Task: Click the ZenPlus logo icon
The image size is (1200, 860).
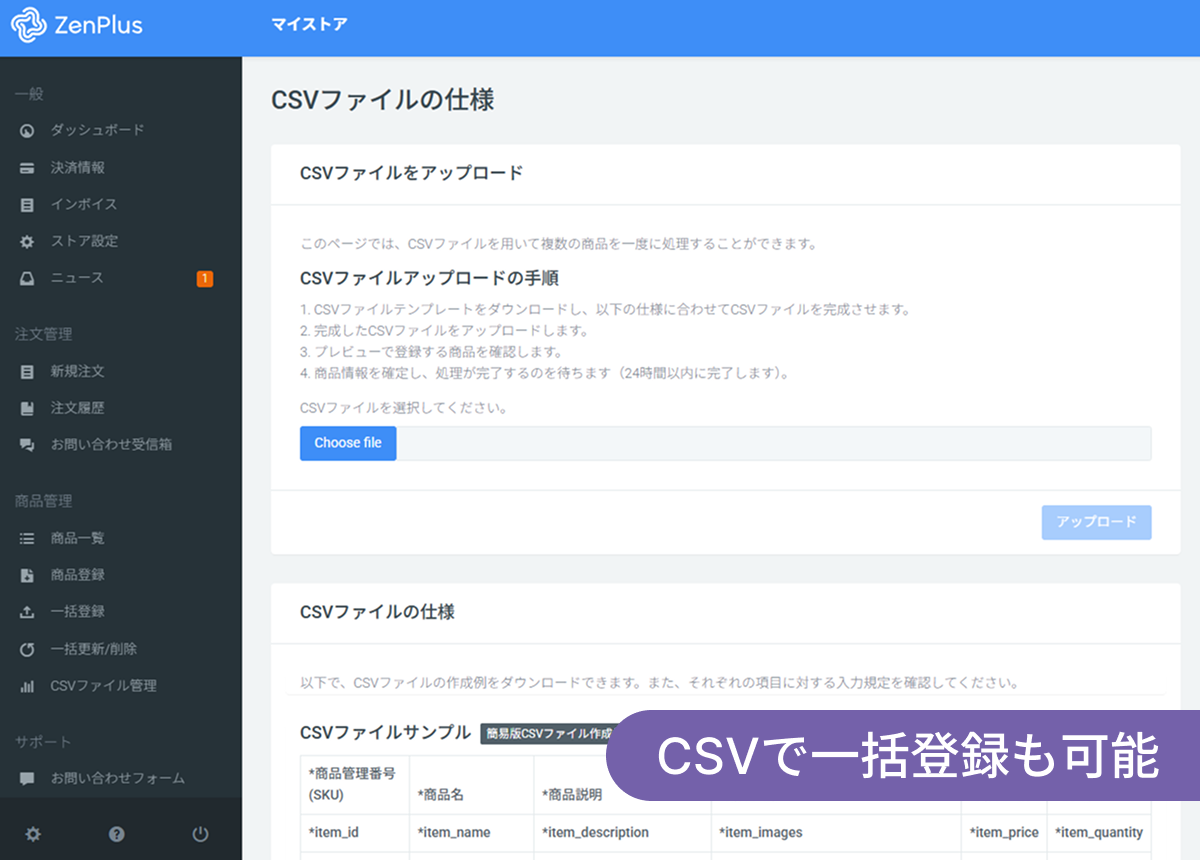Action: 28,26
